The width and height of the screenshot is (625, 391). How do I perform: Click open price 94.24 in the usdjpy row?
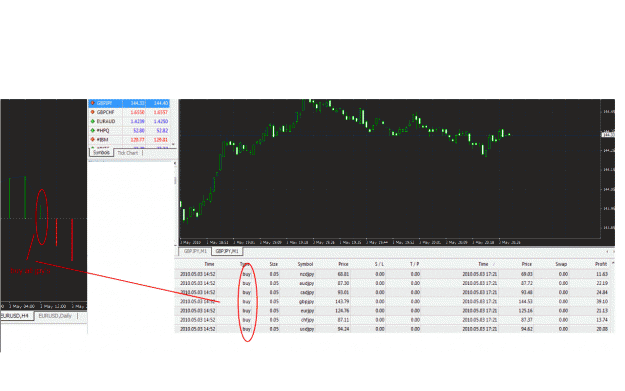point(343,329)
